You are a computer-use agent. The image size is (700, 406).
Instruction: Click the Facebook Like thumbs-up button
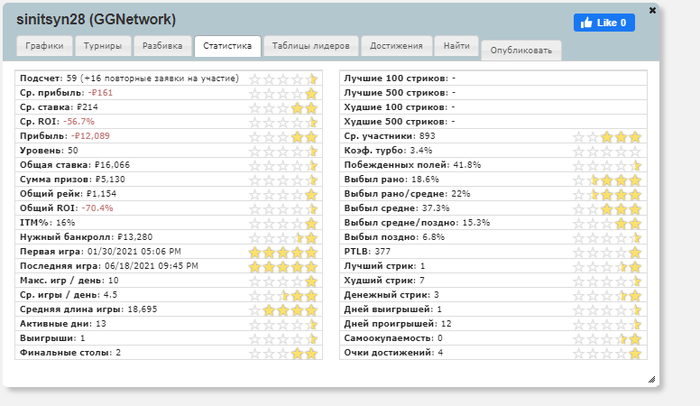(x=604, y=22)
